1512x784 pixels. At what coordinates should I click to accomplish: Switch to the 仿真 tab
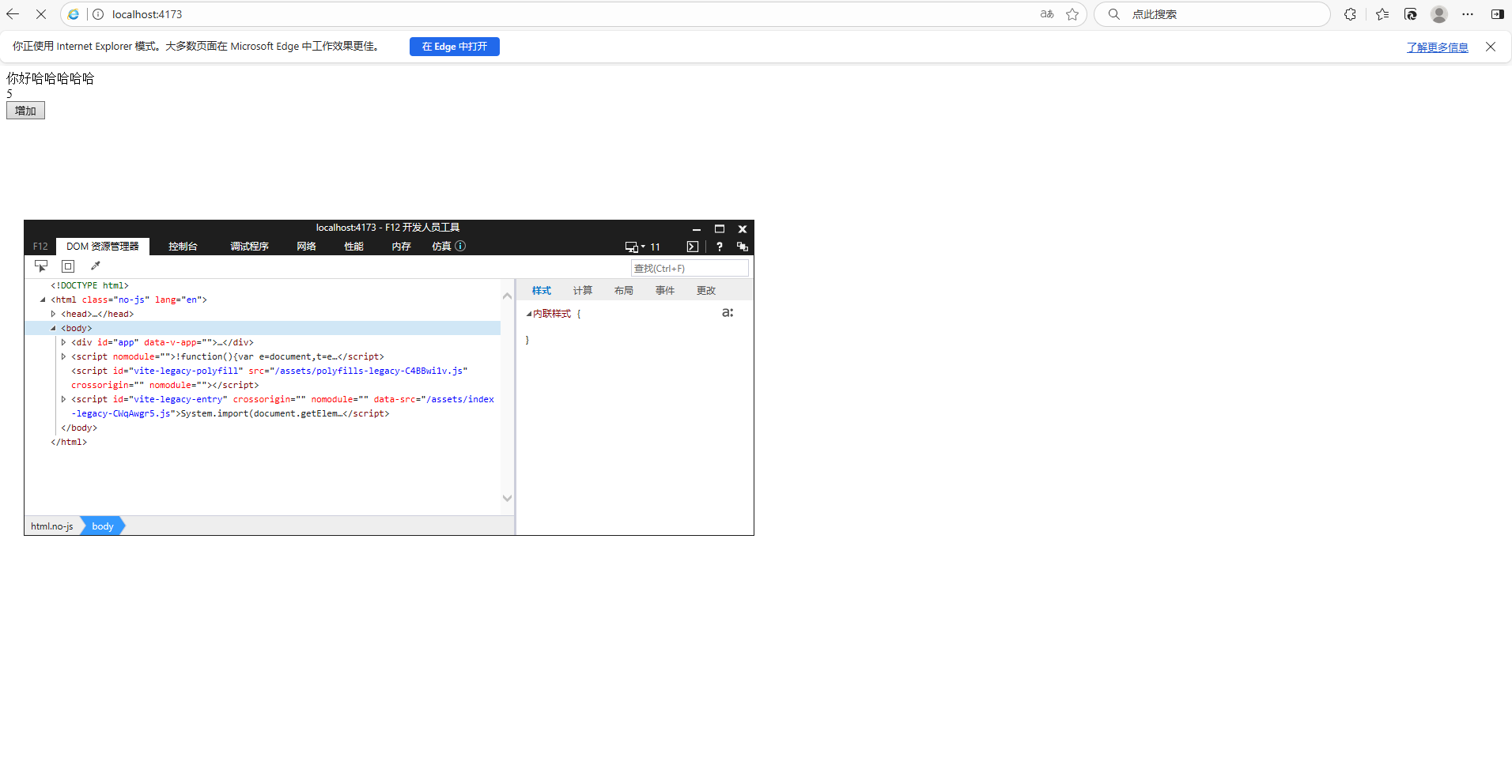tap(441, 247)
